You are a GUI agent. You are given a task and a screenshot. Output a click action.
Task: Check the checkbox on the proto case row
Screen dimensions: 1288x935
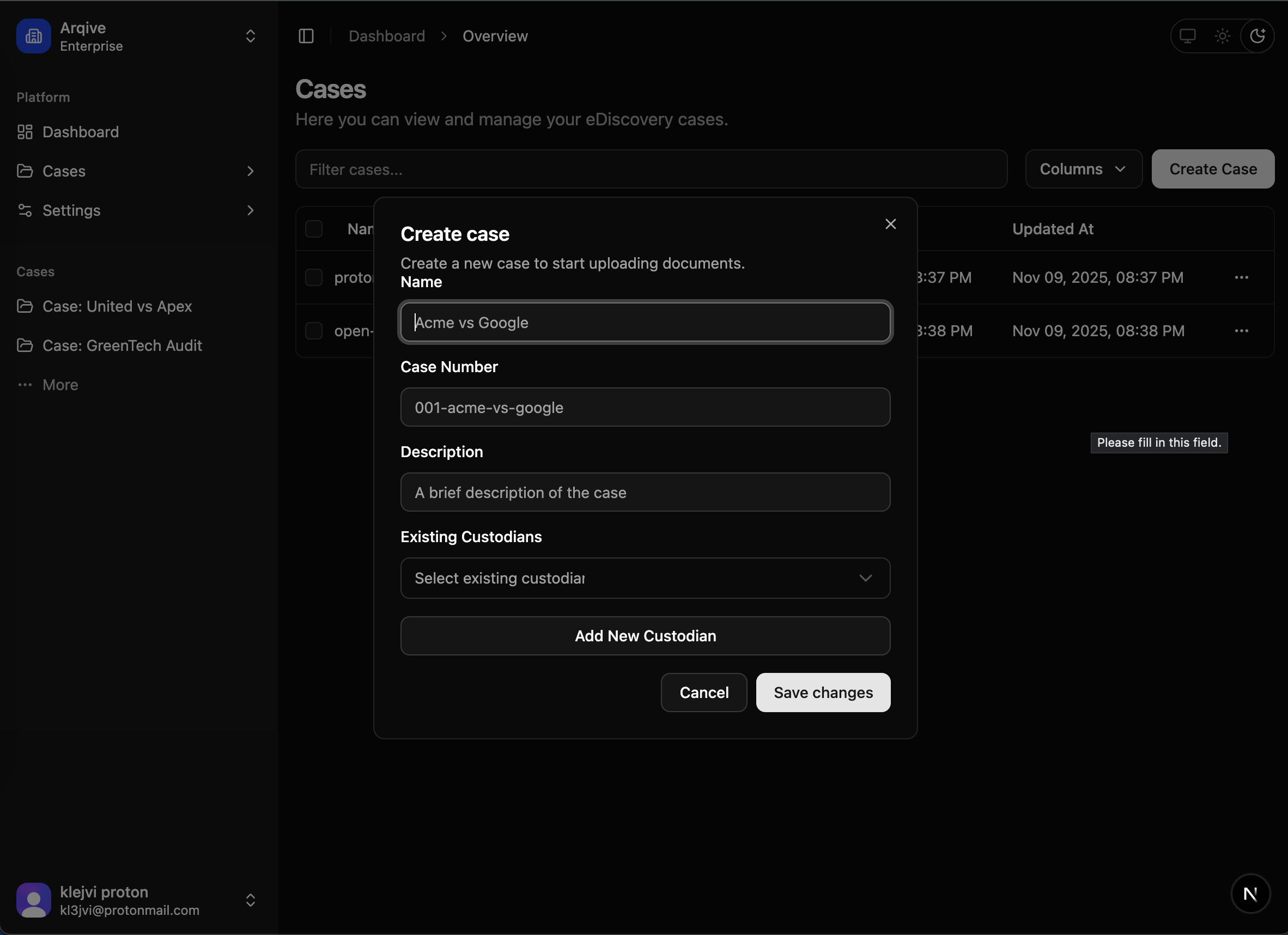tap(314, 277)
